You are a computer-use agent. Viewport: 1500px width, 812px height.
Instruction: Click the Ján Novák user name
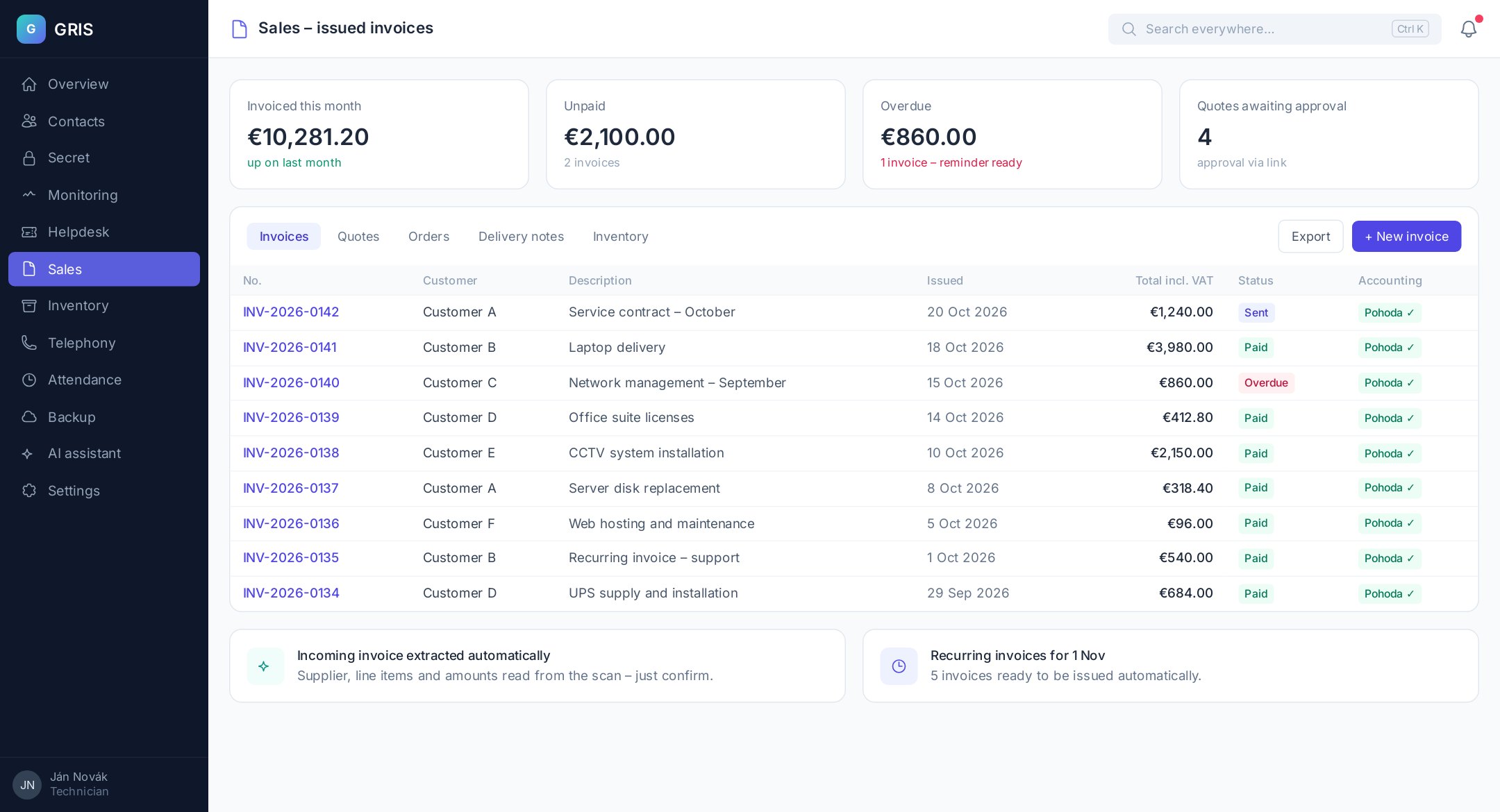(x=78, y=777)
